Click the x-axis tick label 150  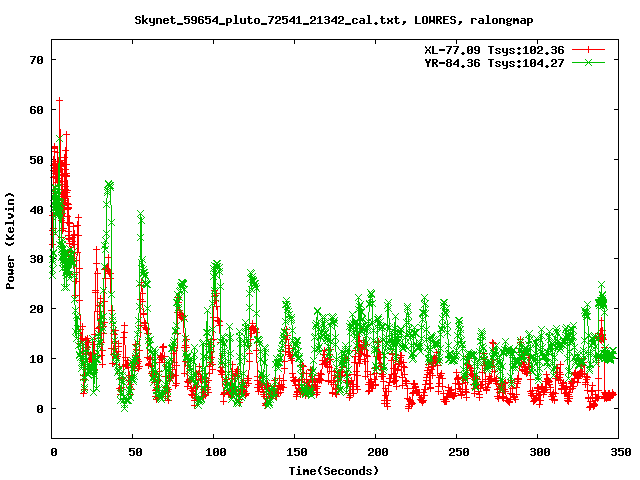[x=297, y=452]
